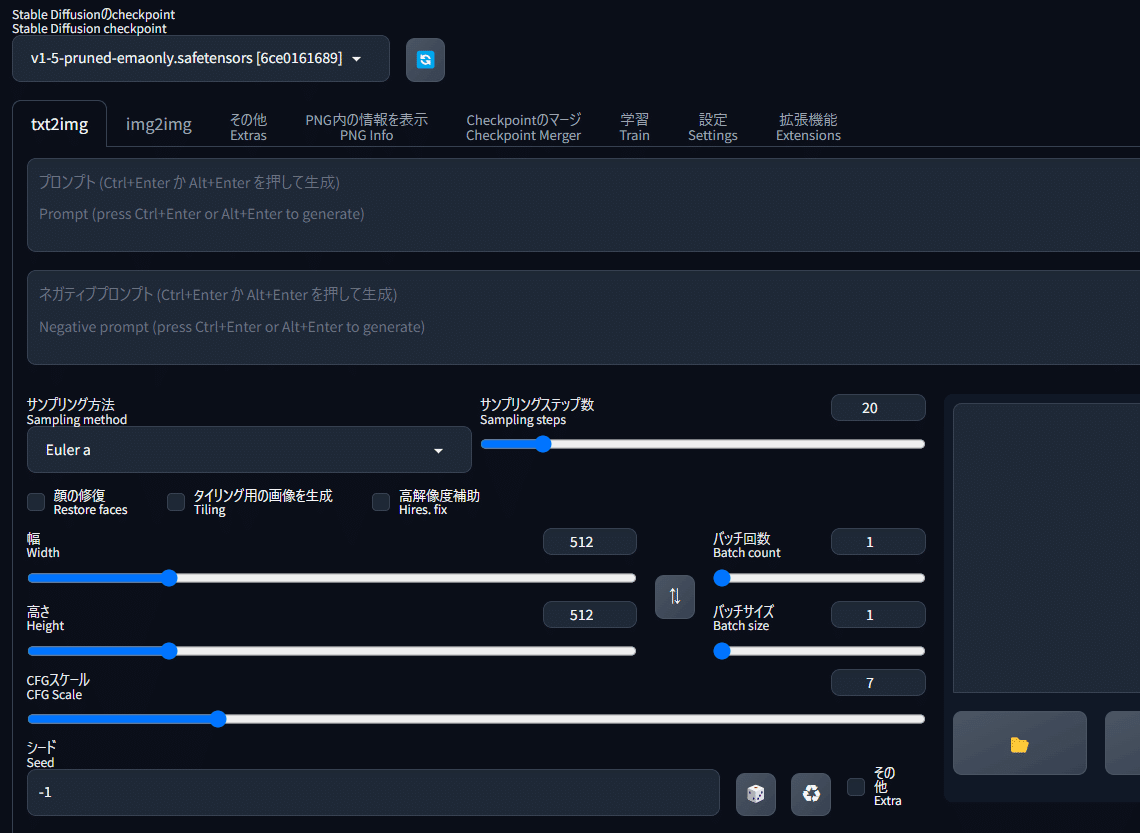Click the Width value 512 field
Image resolution: width=1140 pixels, height=833 pixels.
pos(590,542)
